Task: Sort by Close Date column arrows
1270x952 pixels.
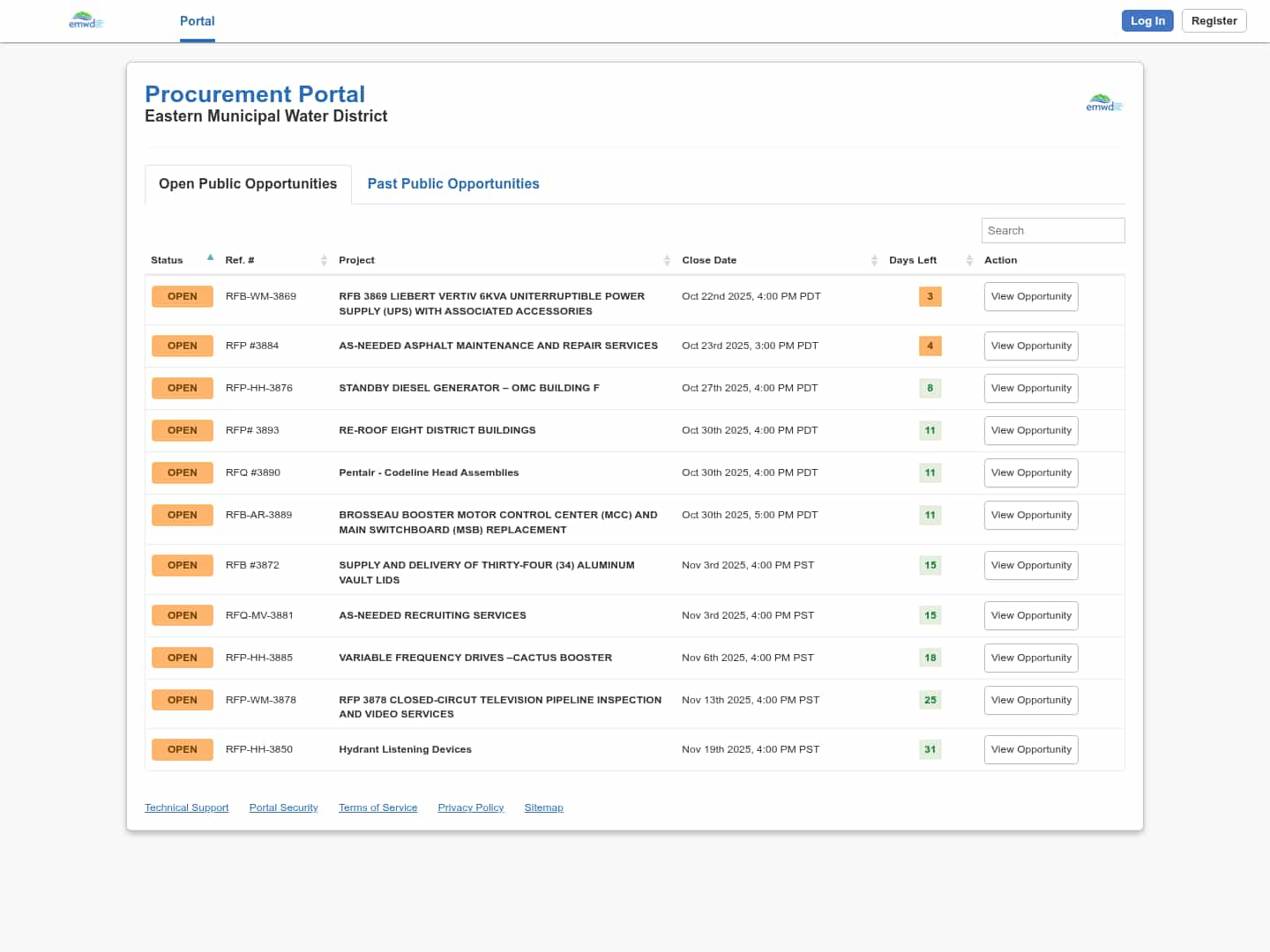Action: [x=874, y=260]
